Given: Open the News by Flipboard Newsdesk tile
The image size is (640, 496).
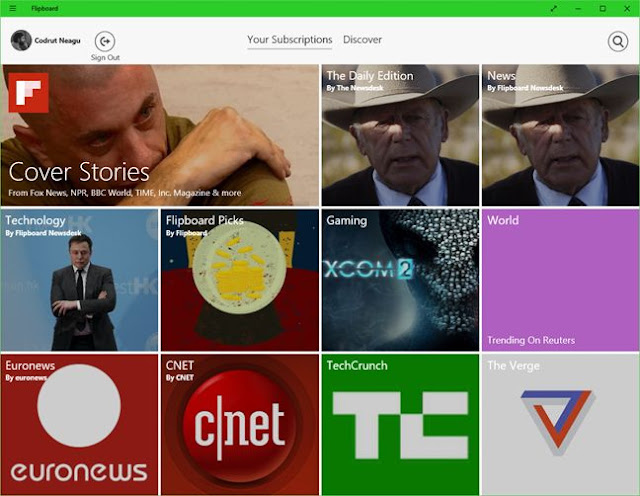Looking at the screenshot, I should click(x=560, y=135).
